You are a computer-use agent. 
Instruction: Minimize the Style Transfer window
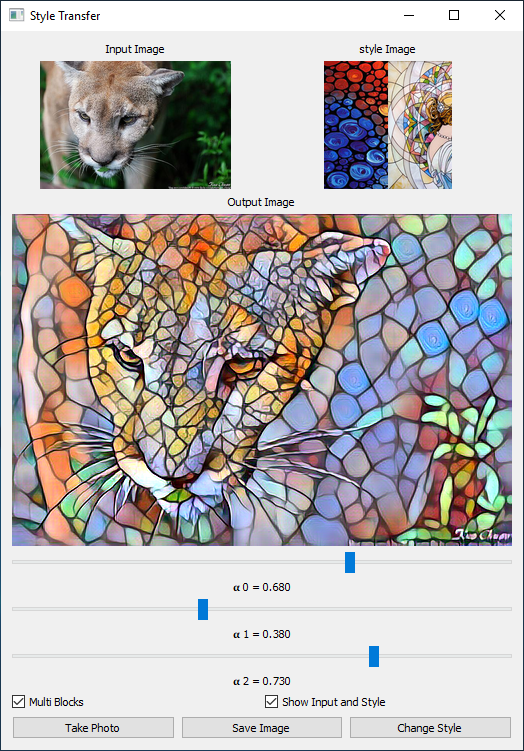pyautogui.click(x=409, y=15)
